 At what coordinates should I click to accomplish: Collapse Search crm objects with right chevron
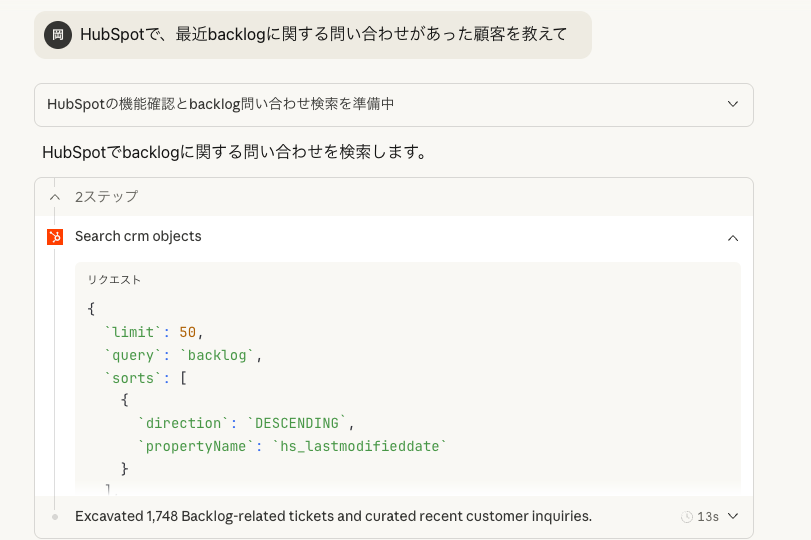pyautogui.click(x=732, y=238)
